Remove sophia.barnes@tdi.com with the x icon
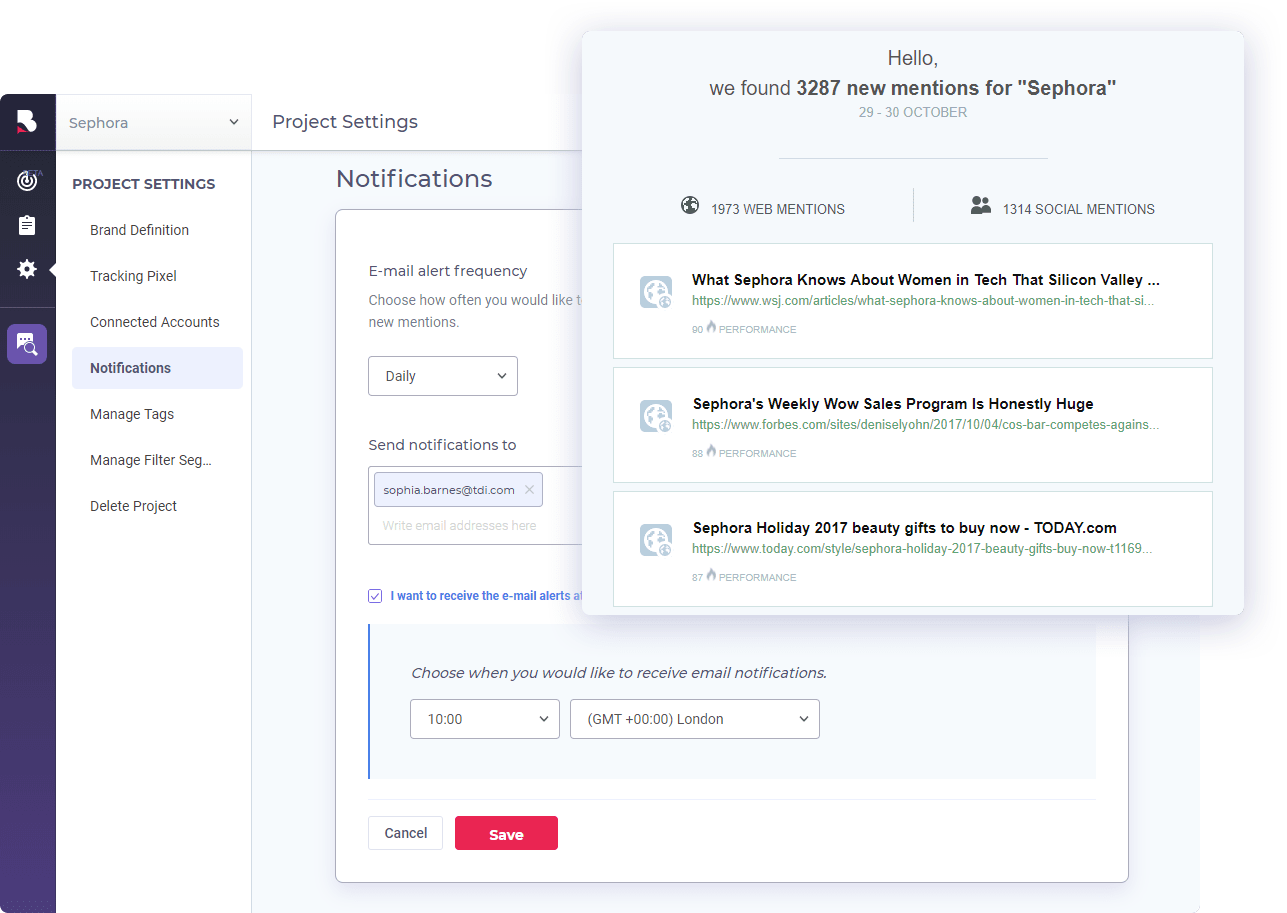The width and height of the screenshot is (1287, 913). (529, 489)
